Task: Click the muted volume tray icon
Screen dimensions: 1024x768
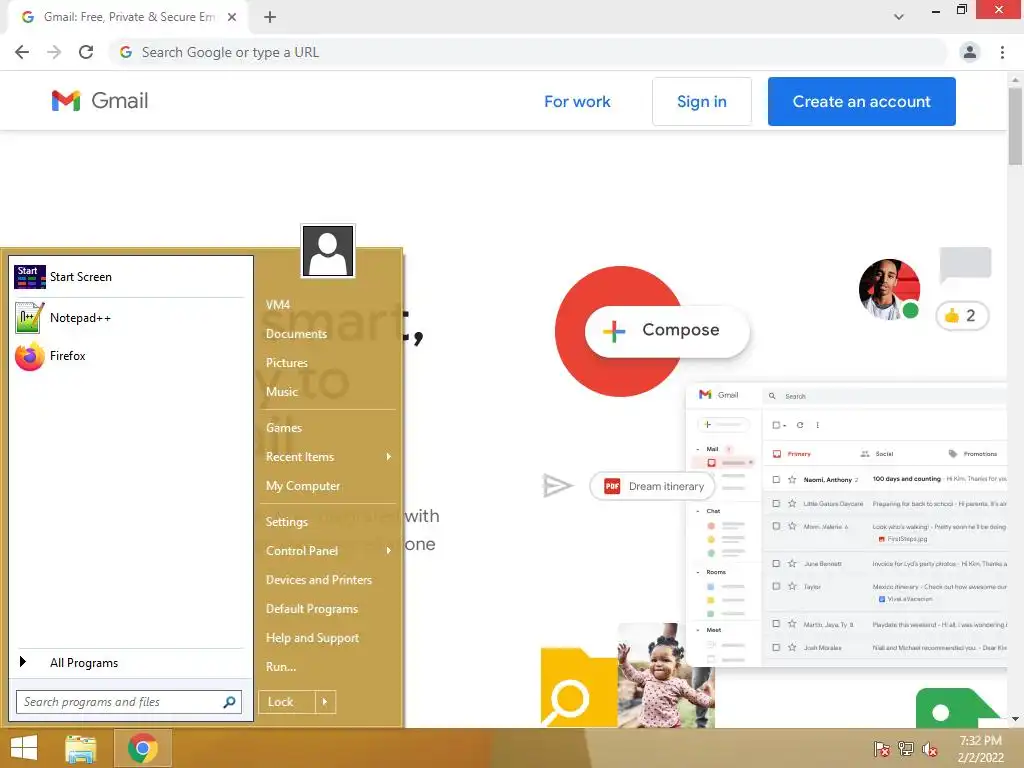Action: (930, 748)
